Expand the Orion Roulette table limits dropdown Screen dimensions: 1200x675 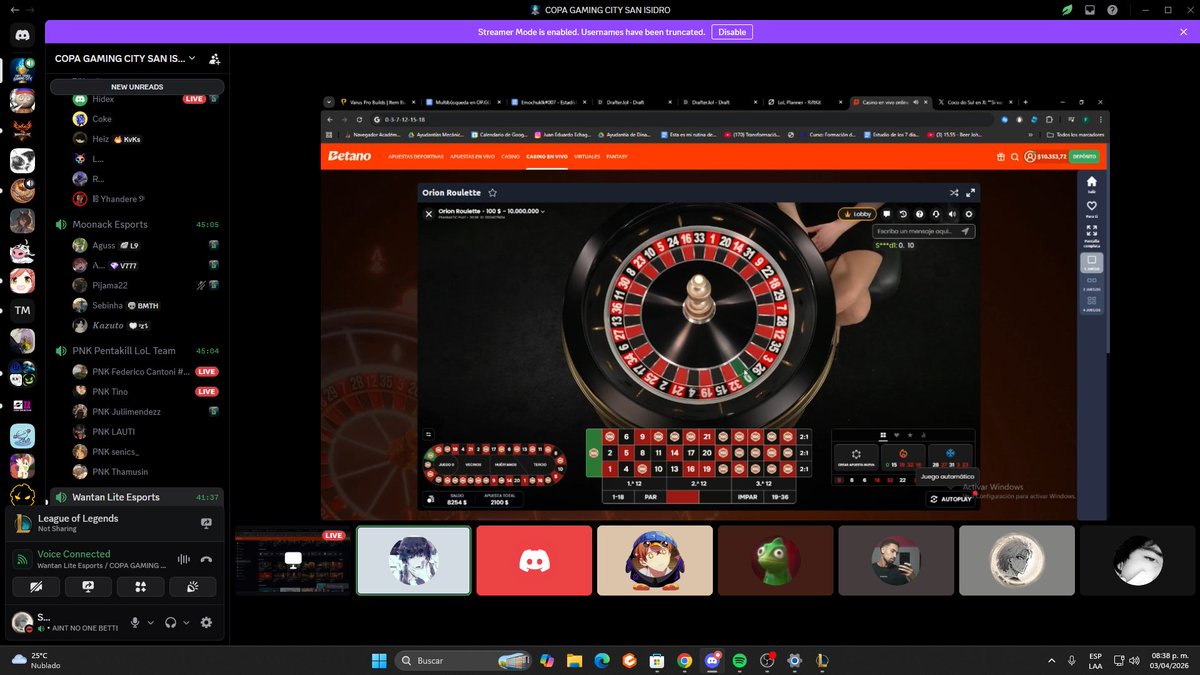545,211
